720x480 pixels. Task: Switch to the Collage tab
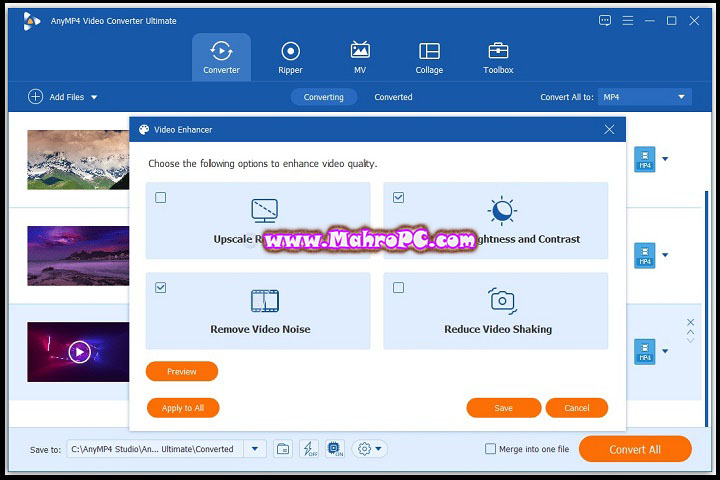(x=429, y=57)
